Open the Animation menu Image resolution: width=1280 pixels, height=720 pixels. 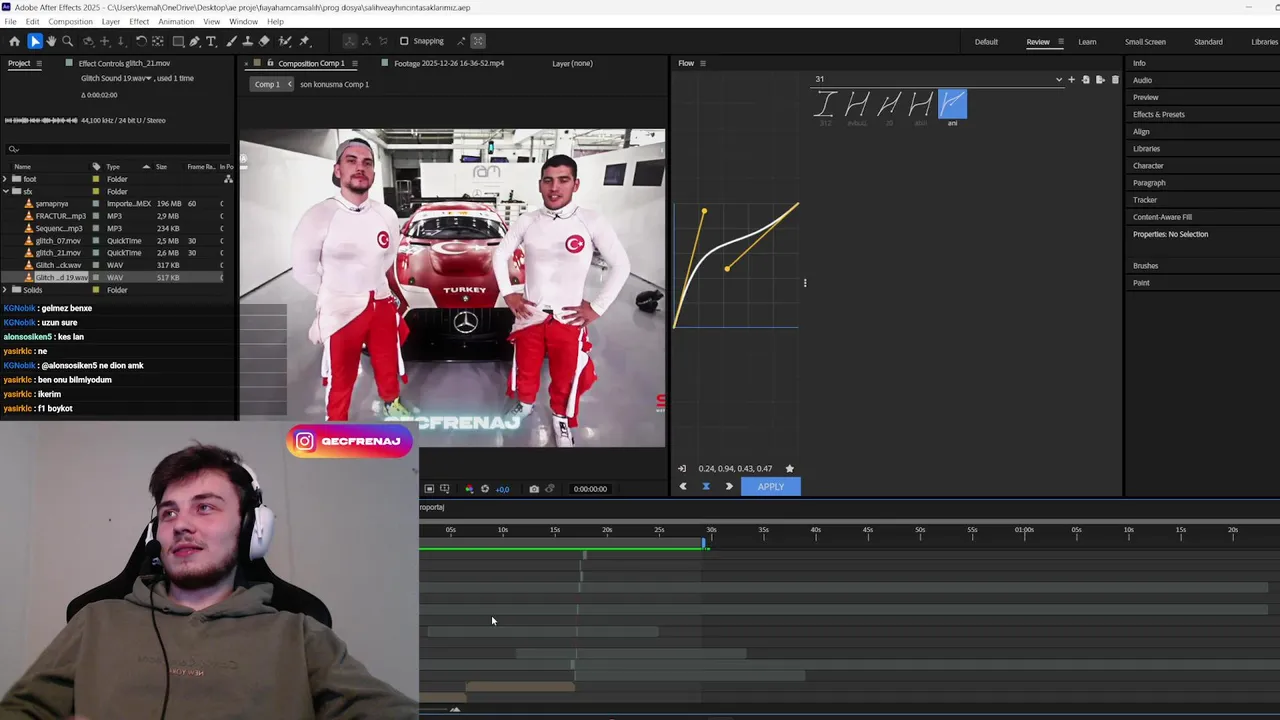(176, 21)
